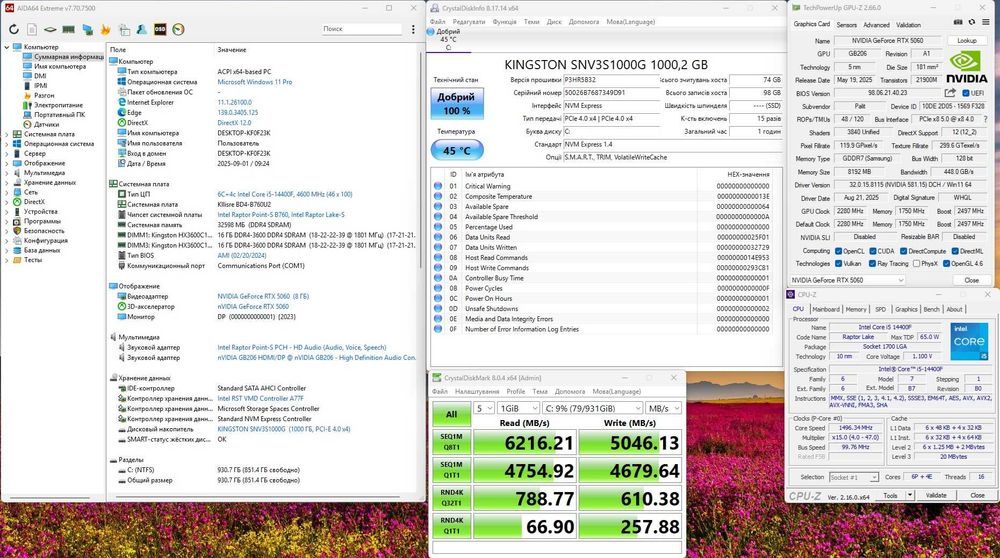Click the Bus Interface question mark in GPU-Z
Viewport: 1000px width, 558px height.
985,119
